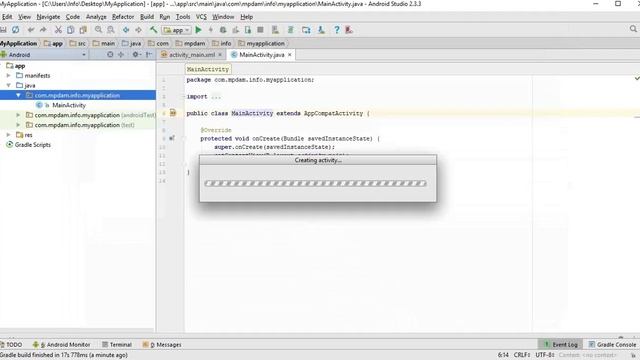Viewport: 640px width, 360px height.
Task: Click the src breadcrumb folder
Action: click(78, 43)
